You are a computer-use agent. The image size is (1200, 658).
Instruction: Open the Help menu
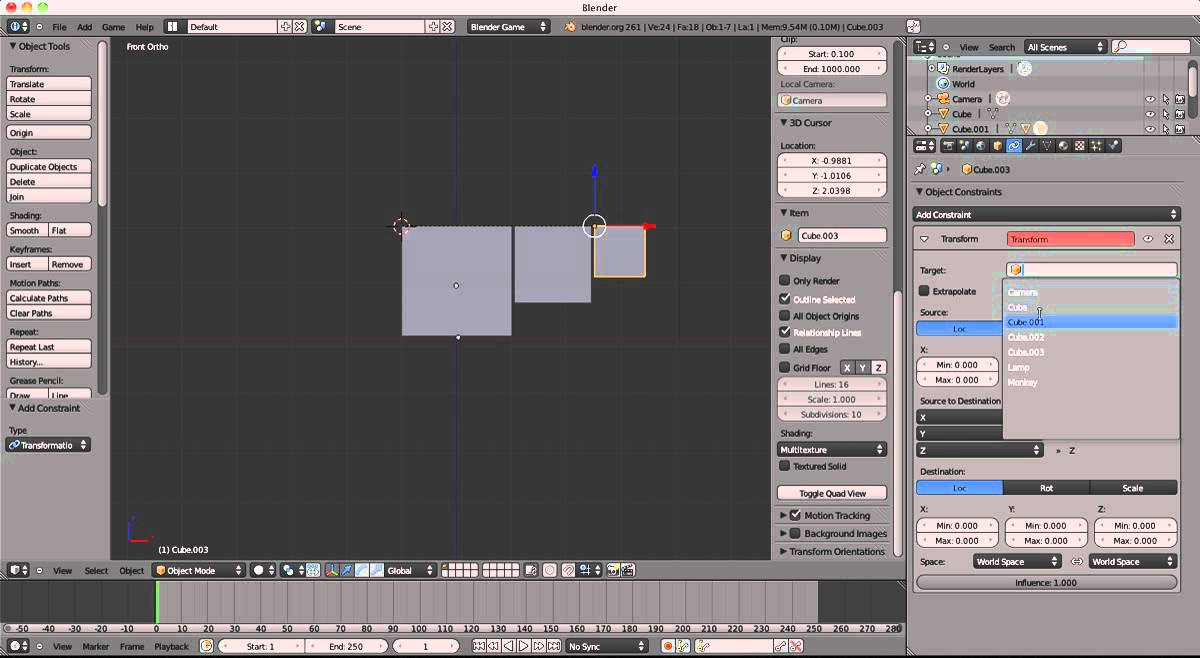pyautogui.click(x=144, y=27)
